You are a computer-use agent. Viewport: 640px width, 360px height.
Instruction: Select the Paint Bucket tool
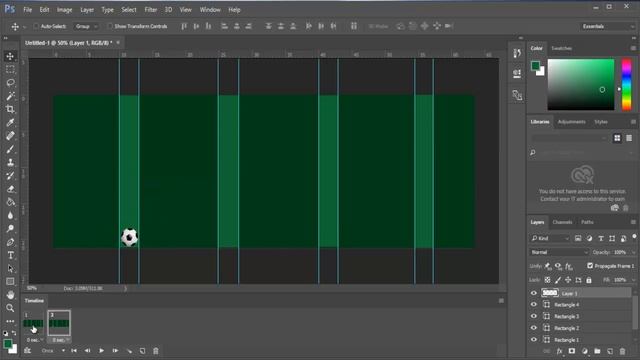pos(10,202)
